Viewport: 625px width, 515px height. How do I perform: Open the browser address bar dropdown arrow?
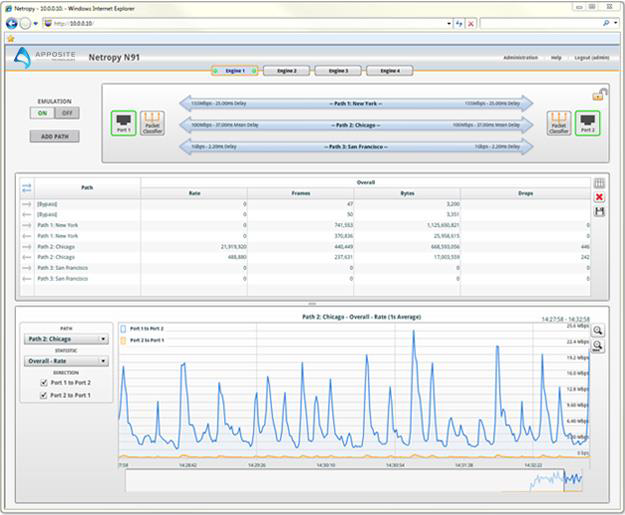point(448,22)
